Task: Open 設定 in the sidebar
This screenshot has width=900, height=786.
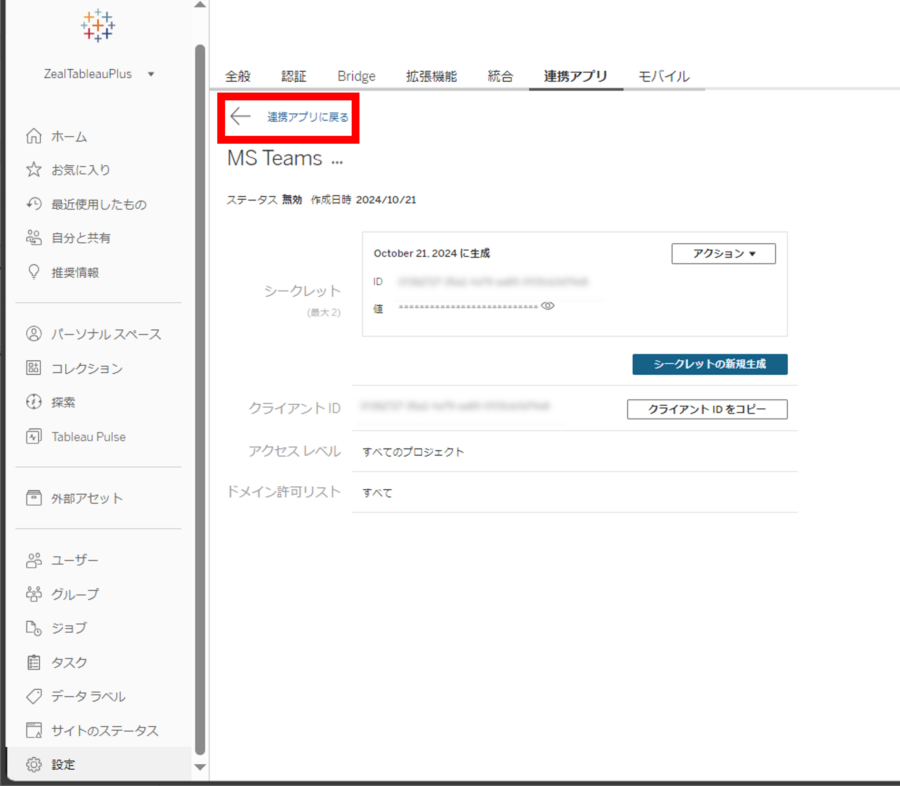Action: [x=63, y=765]
